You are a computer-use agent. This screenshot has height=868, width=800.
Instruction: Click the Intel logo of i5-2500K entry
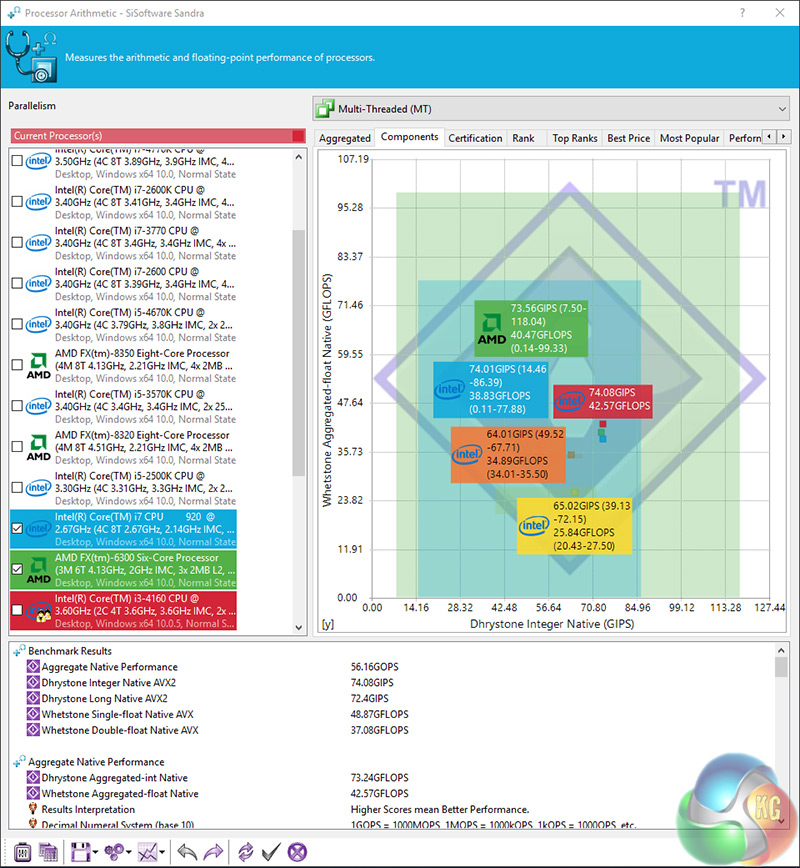[38, 488]
